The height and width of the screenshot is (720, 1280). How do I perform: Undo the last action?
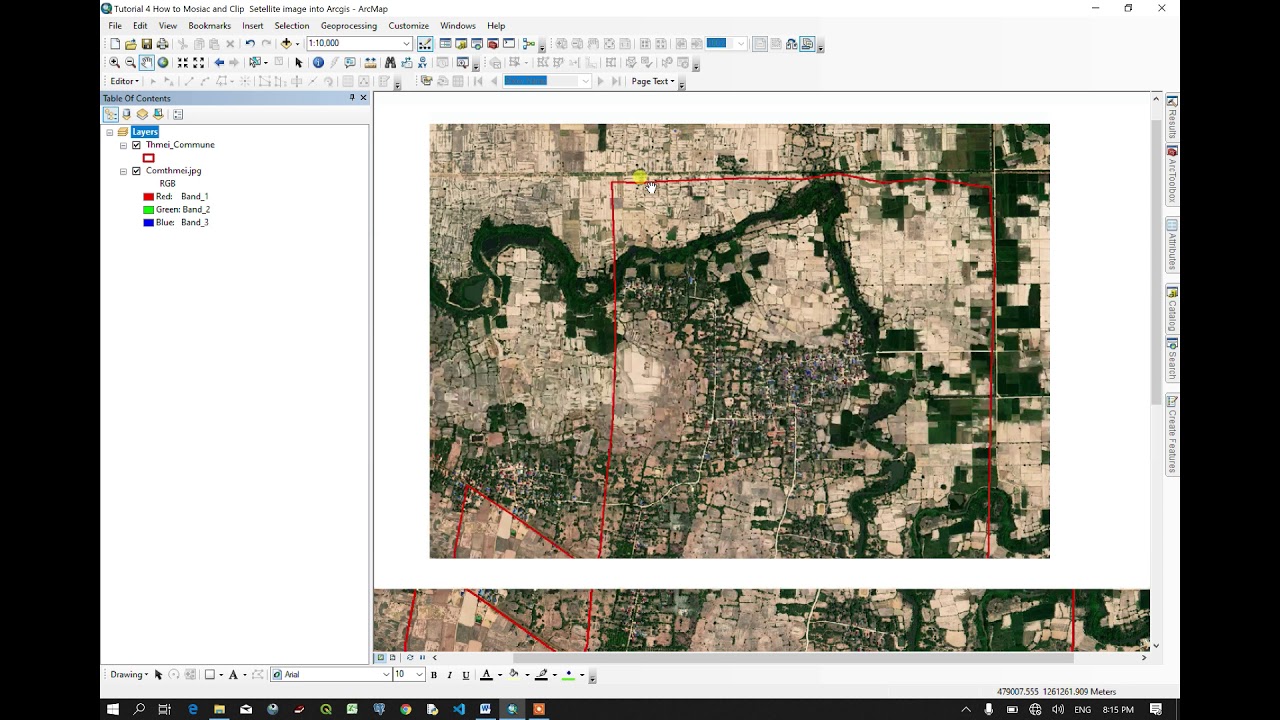click(x=250, y=43)
